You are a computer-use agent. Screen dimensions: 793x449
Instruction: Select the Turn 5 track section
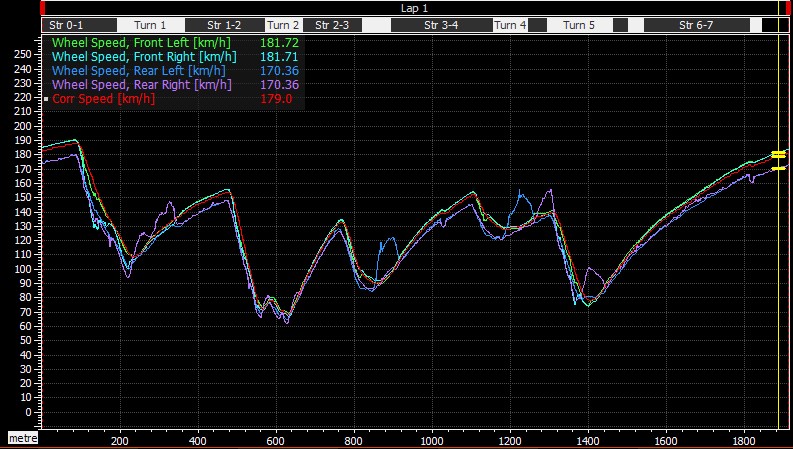click(x=580, y=25)
